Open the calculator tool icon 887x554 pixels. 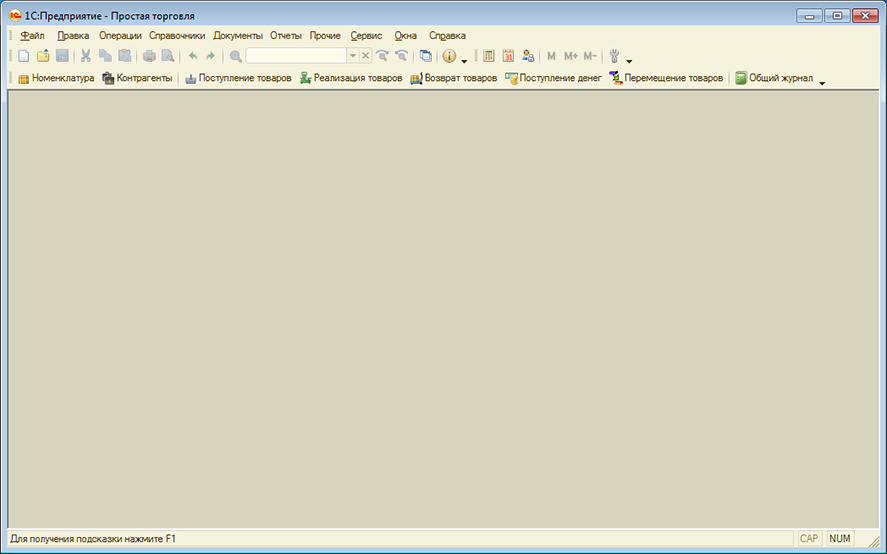(489, 56)
